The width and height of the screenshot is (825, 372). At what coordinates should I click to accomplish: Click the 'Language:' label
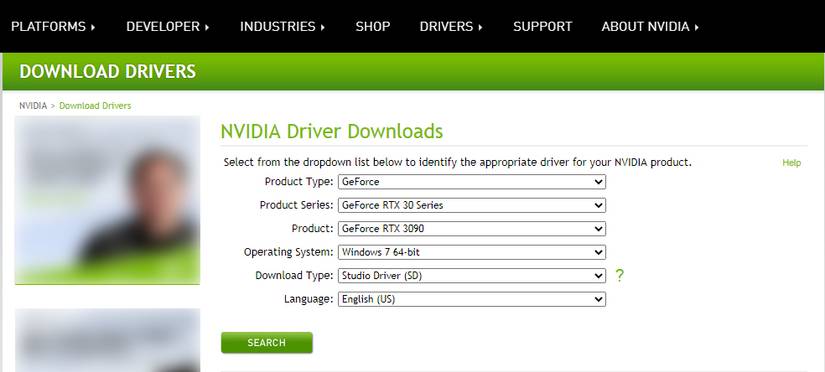pyautogui.click(x=308, y=299)
